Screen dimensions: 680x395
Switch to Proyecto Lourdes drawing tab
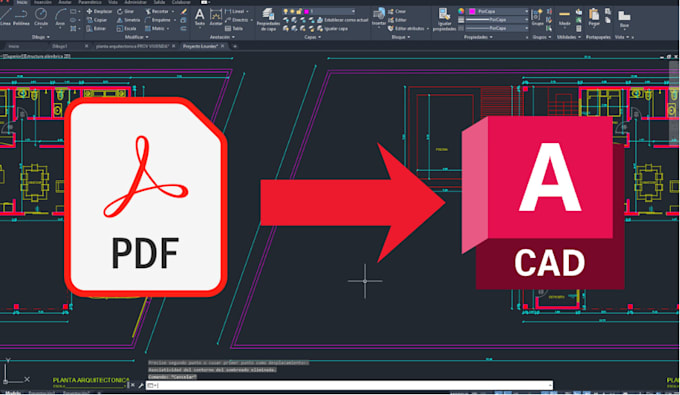tap(200, 46)
